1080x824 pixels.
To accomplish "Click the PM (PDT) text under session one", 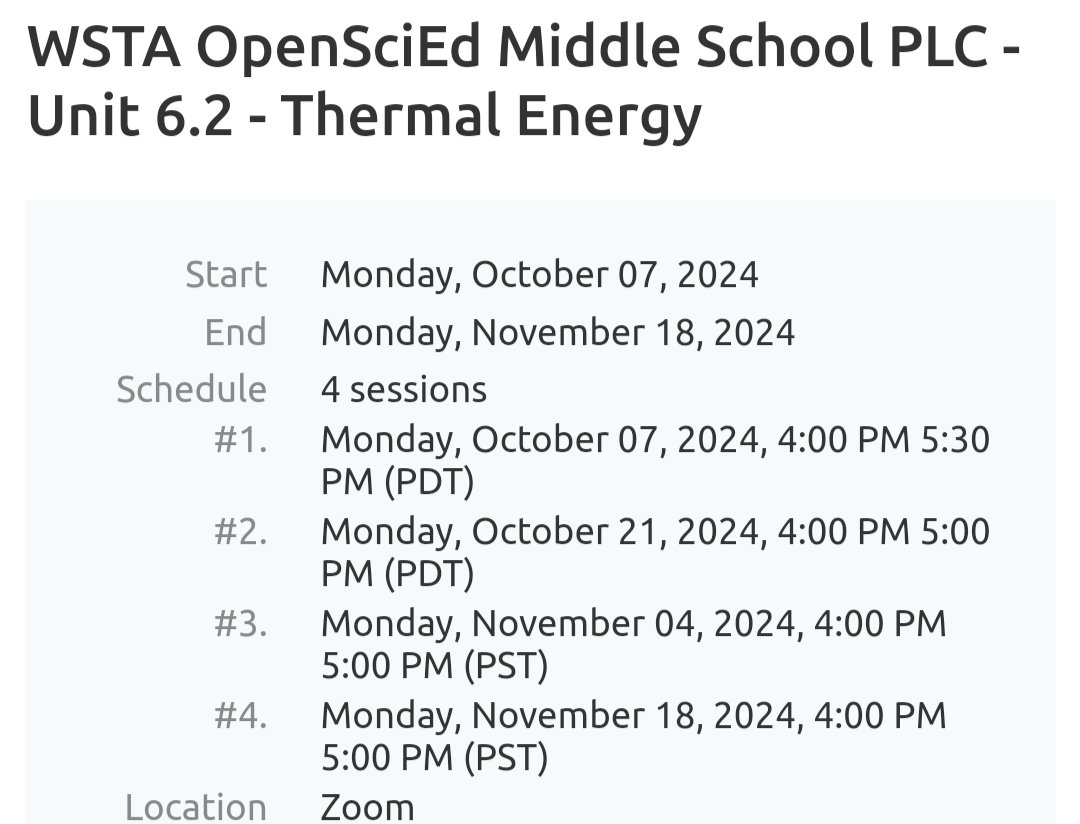I will click(x=397, y=482).
